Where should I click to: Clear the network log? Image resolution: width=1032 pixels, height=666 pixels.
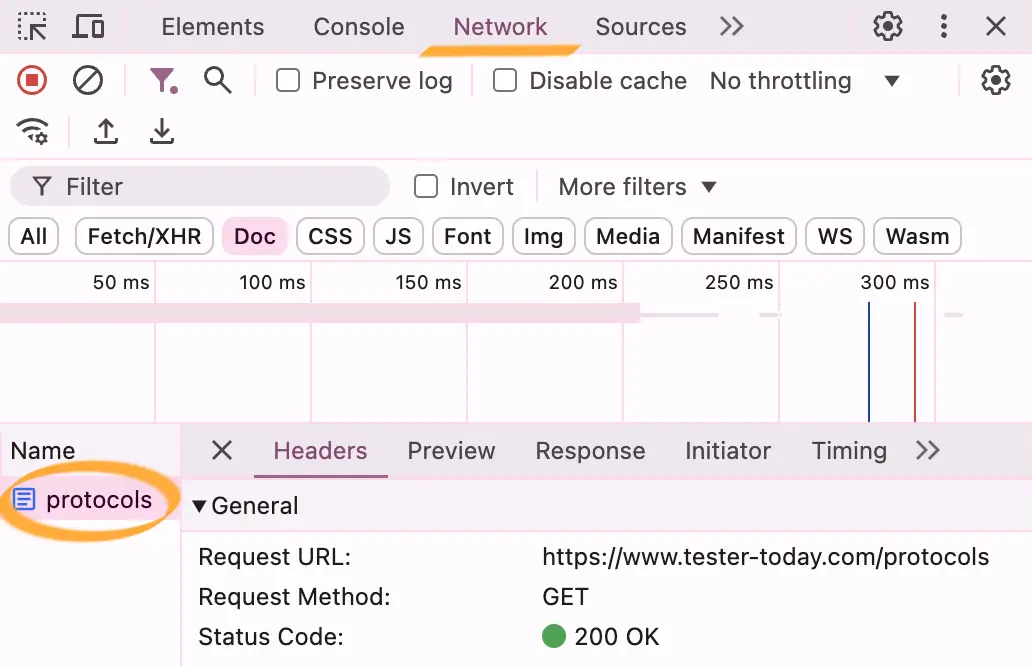[88, 81]
